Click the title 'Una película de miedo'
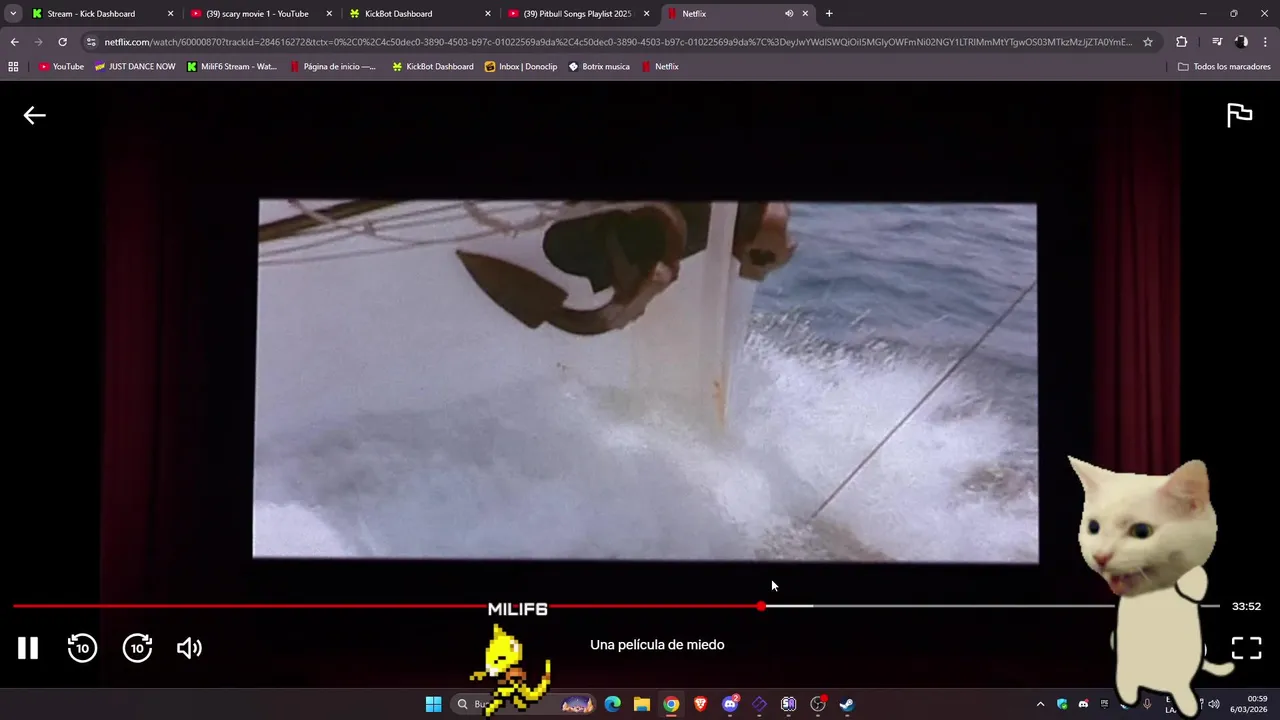Screen dimensions: 1280x720 click(x=657, y=645)
